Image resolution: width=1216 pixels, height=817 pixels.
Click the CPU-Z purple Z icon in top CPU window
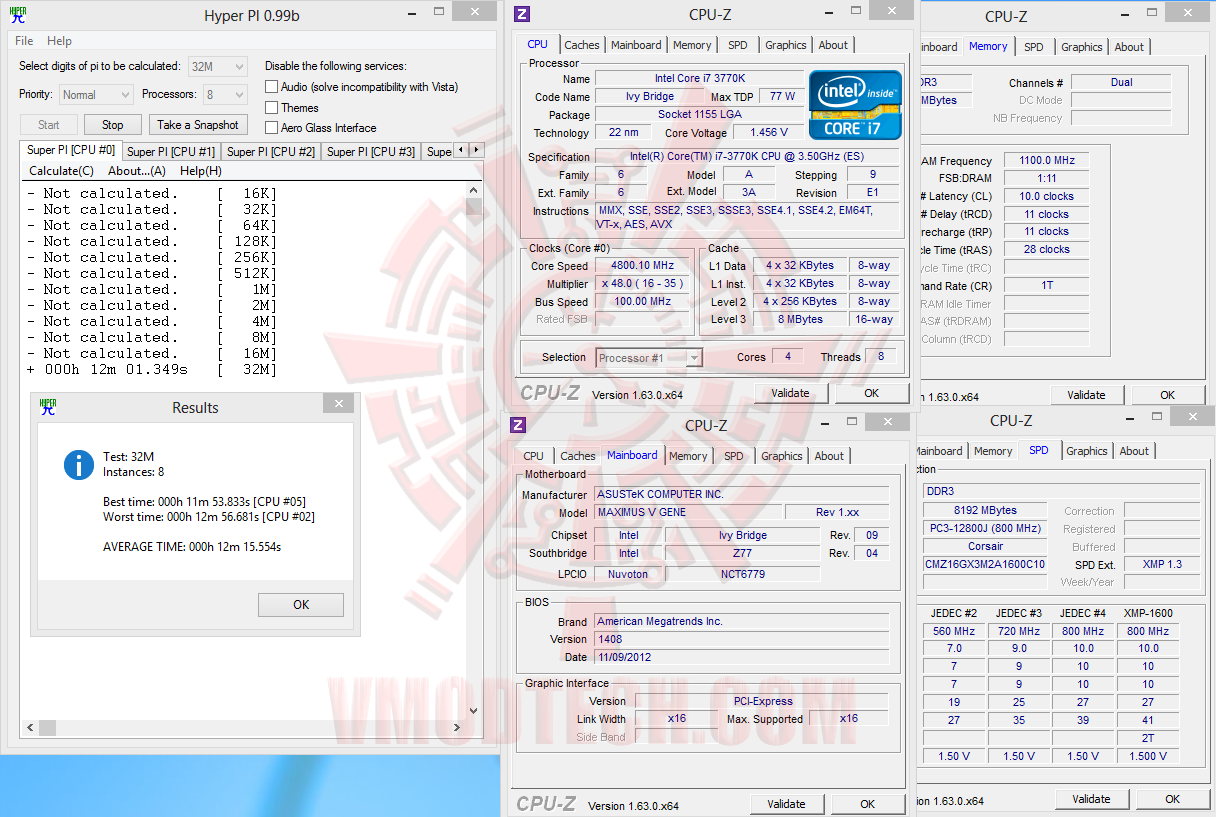[522, 14]
